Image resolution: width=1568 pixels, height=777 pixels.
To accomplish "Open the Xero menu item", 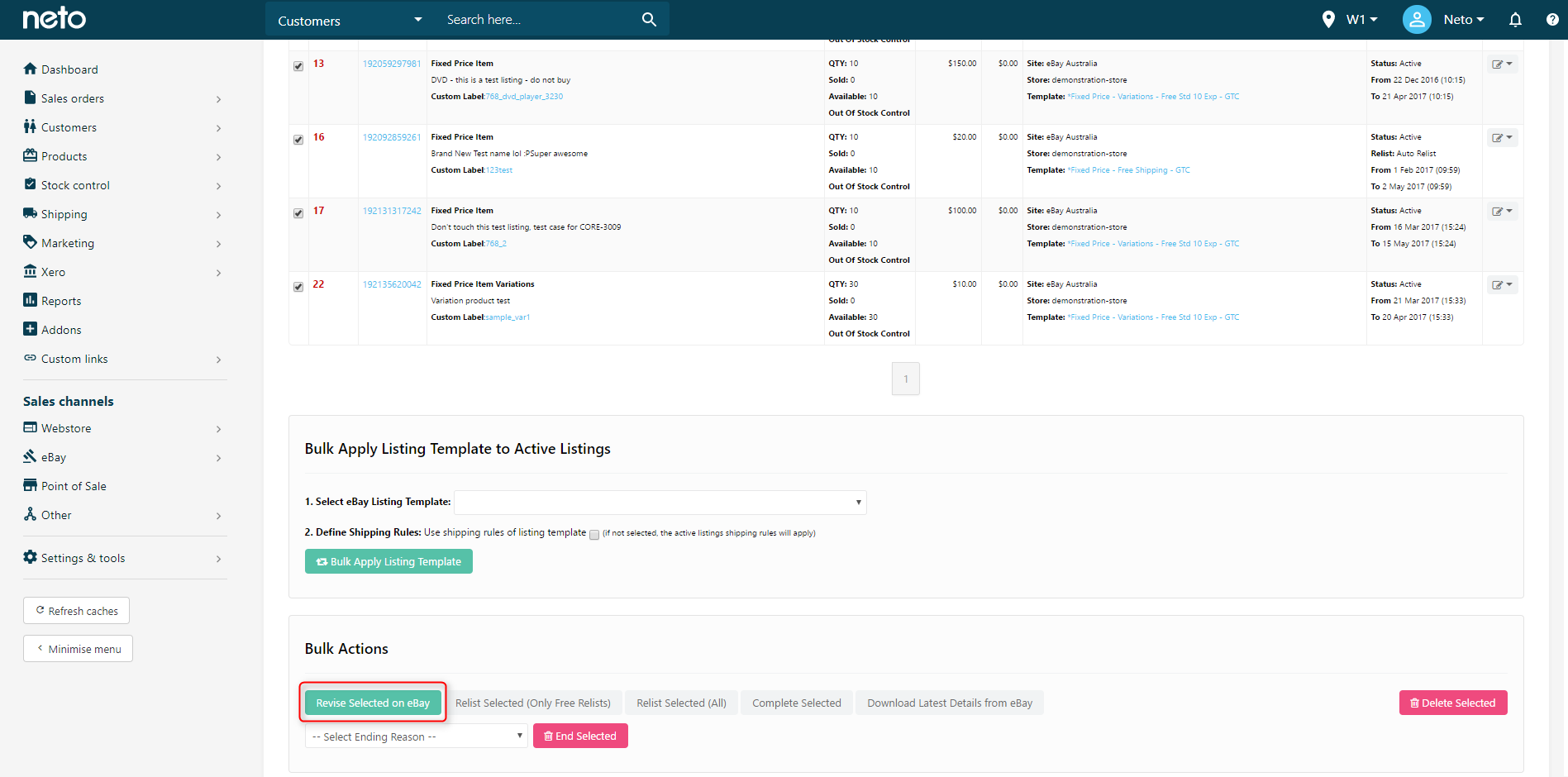I will click(53, 272).
